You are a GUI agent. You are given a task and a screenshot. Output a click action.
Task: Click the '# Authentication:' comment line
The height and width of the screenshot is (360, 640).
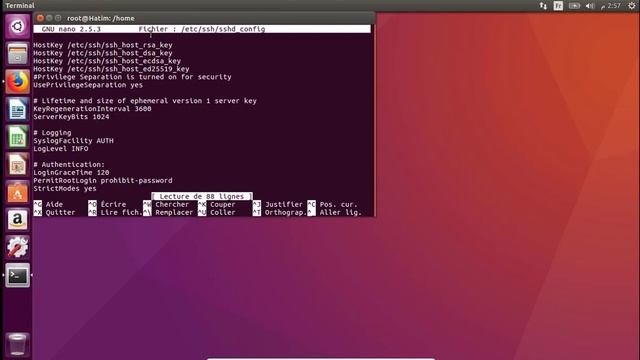[69, 164]
